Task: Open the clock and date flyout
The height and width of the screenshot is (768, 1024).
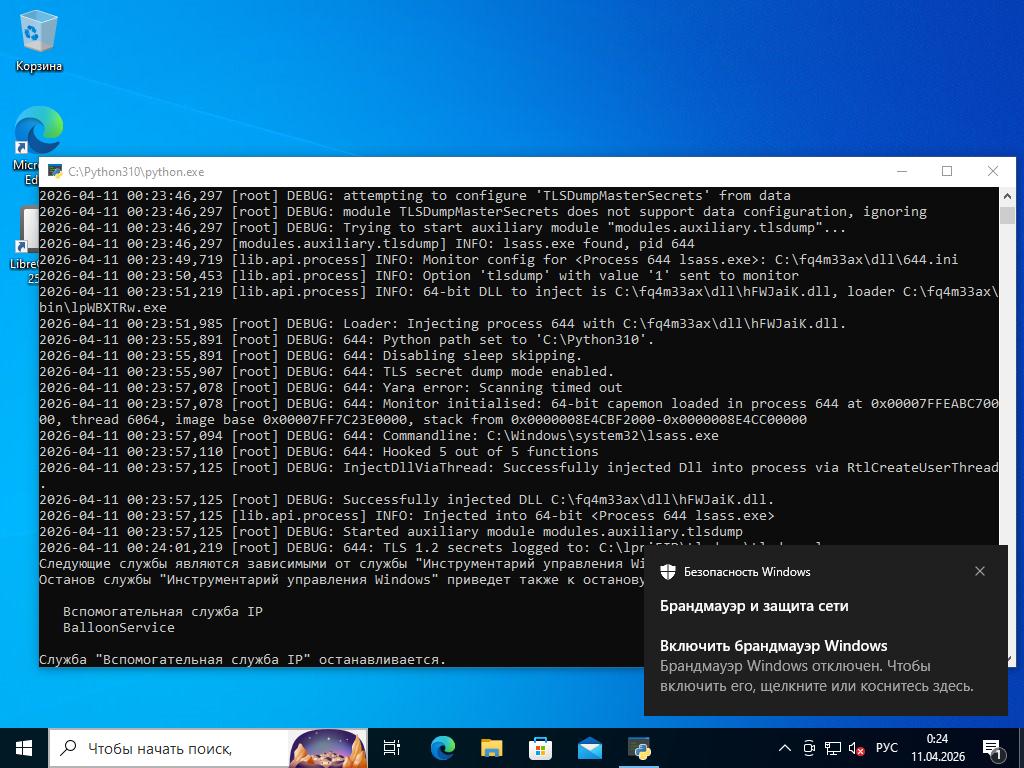Action: pyautogui.click(x=937, y=747)
